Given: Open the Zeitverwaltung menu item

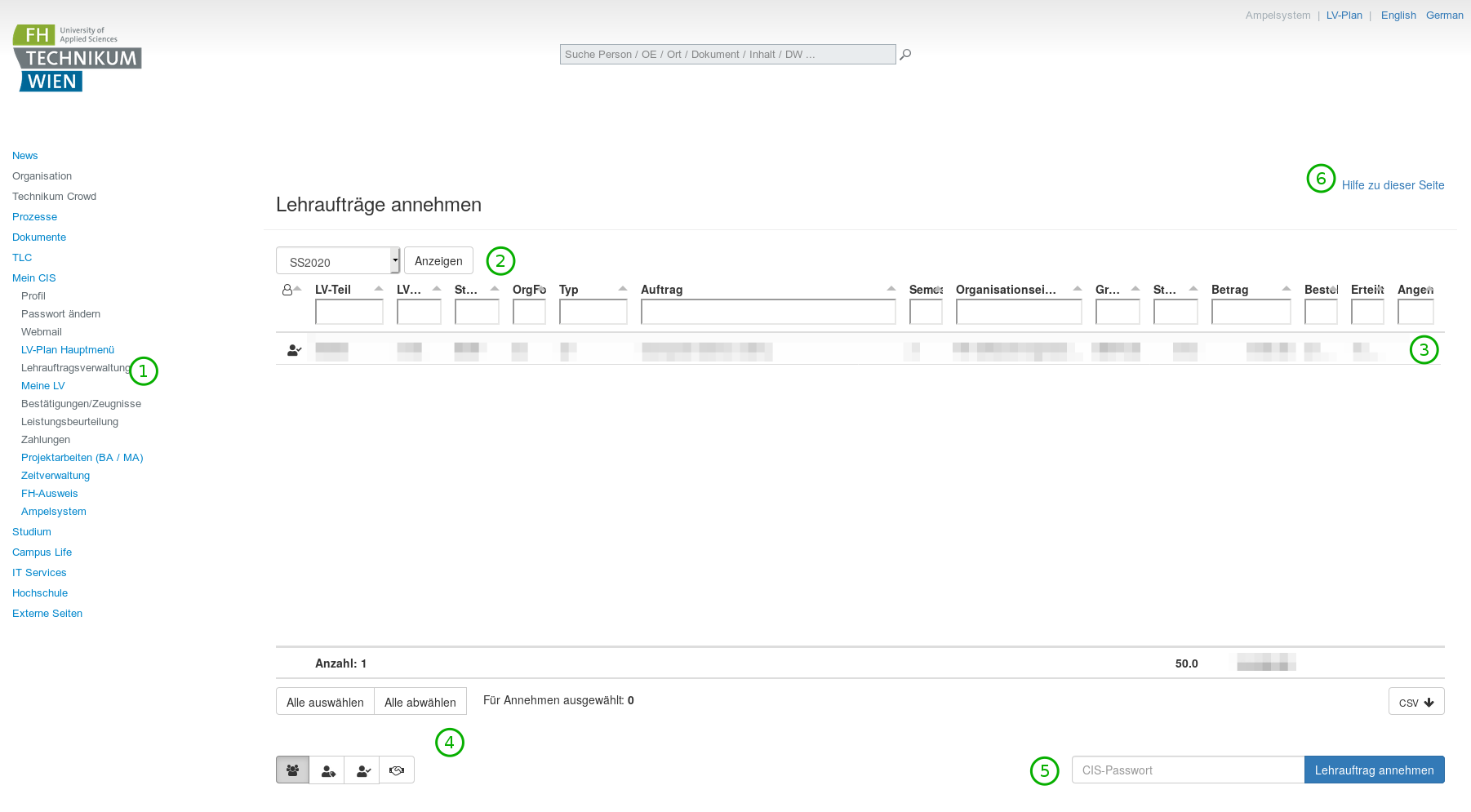Looking at the screenshot, I should (56, 476).
